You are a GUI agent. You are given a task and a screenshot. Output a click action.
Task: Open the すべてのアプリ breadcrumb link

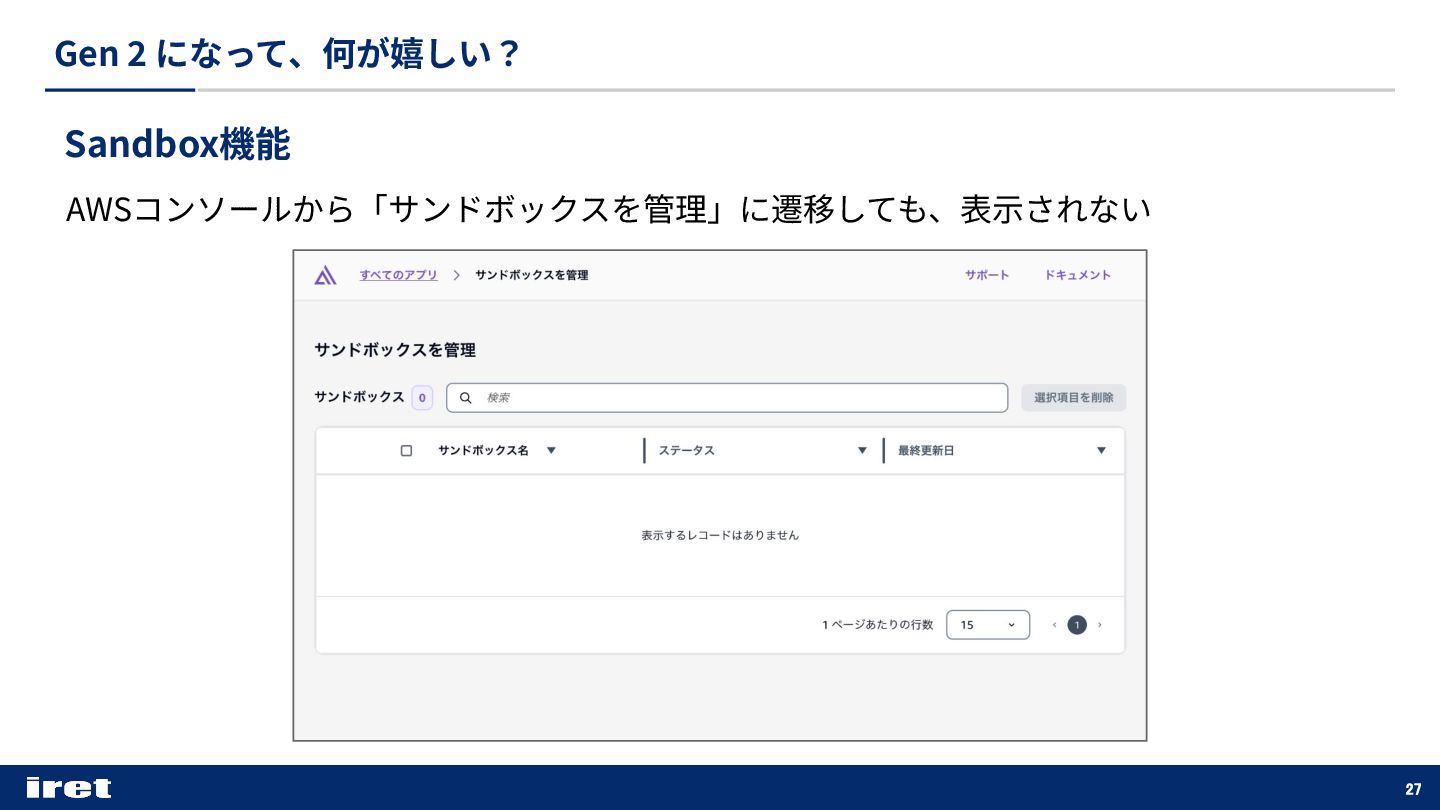(x=399, y=275)
